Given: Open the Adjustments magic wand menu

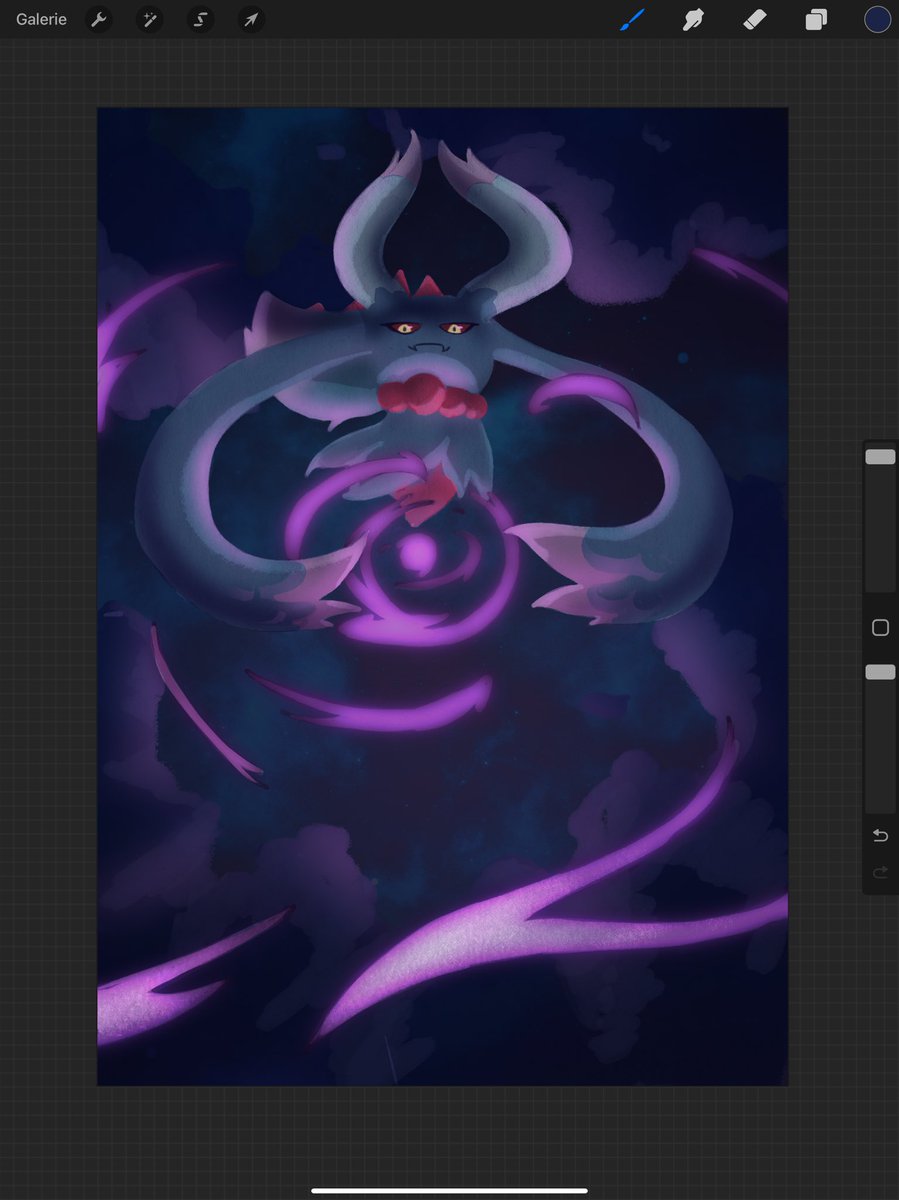Looking at the screenshot, I should [x=150, y=19].
